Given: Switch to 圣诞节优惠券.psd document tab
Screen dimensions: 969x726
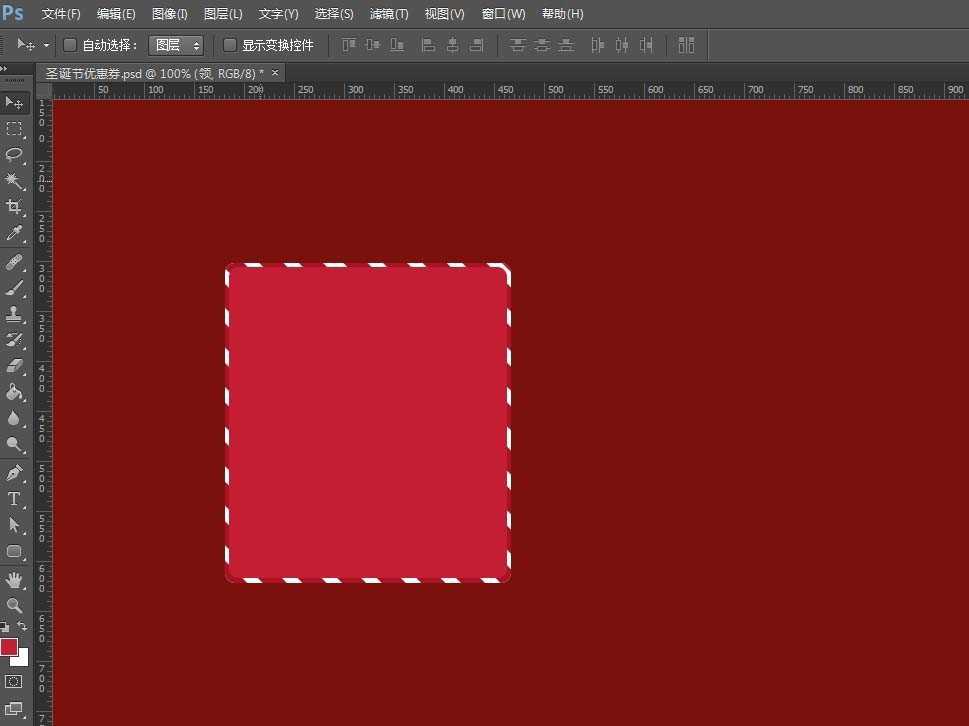Looking at the screenshot, I should click(x=155, y=73).
